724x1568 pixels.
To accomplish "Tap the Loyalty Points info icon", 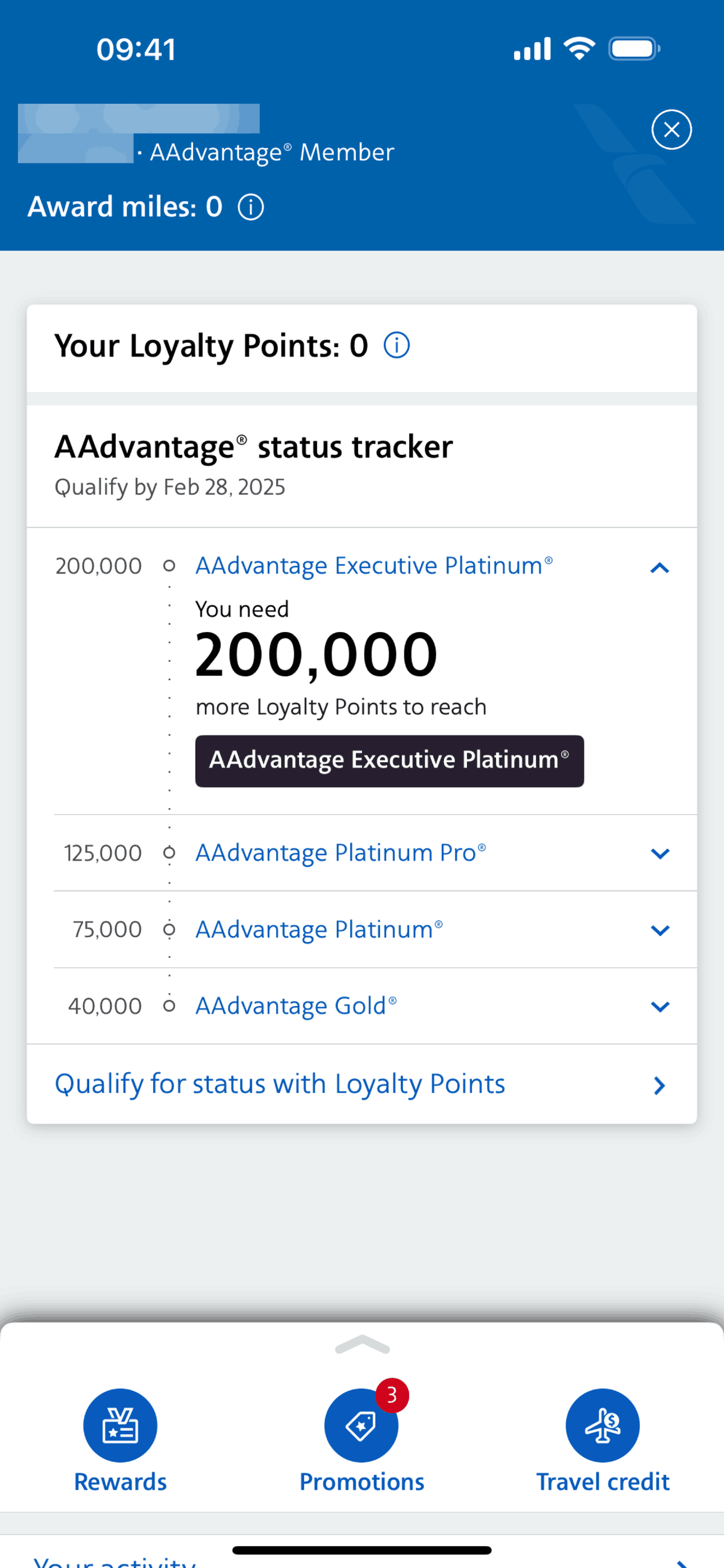I will pos(396,345).
